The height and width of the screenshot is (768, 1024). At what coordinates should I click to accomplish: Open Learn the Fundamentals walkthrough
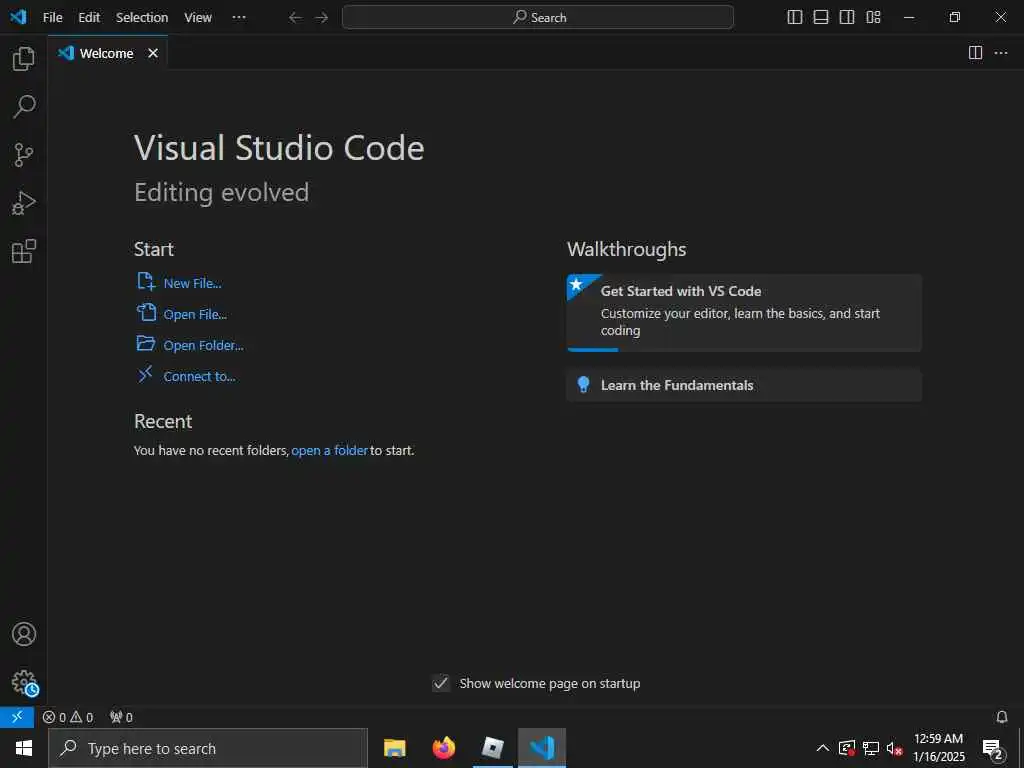[744, 385]
